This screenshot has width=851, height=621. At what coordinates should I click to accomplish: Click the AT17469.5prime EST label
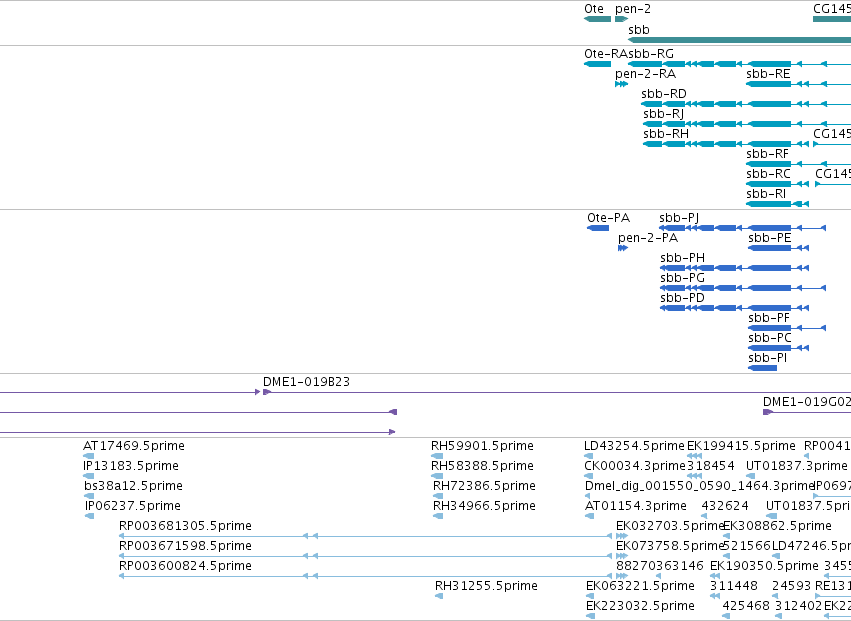coord(134,446)
